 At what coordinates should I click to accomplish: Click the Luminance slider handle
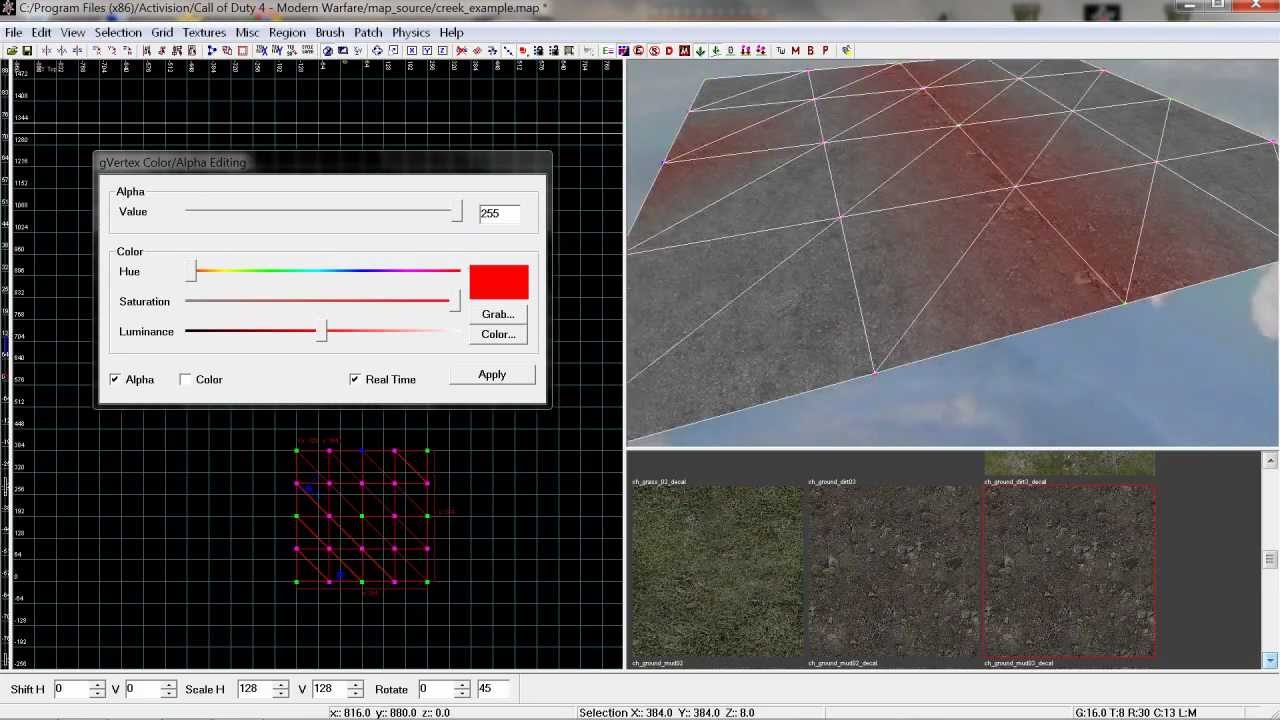click(321, 332)
